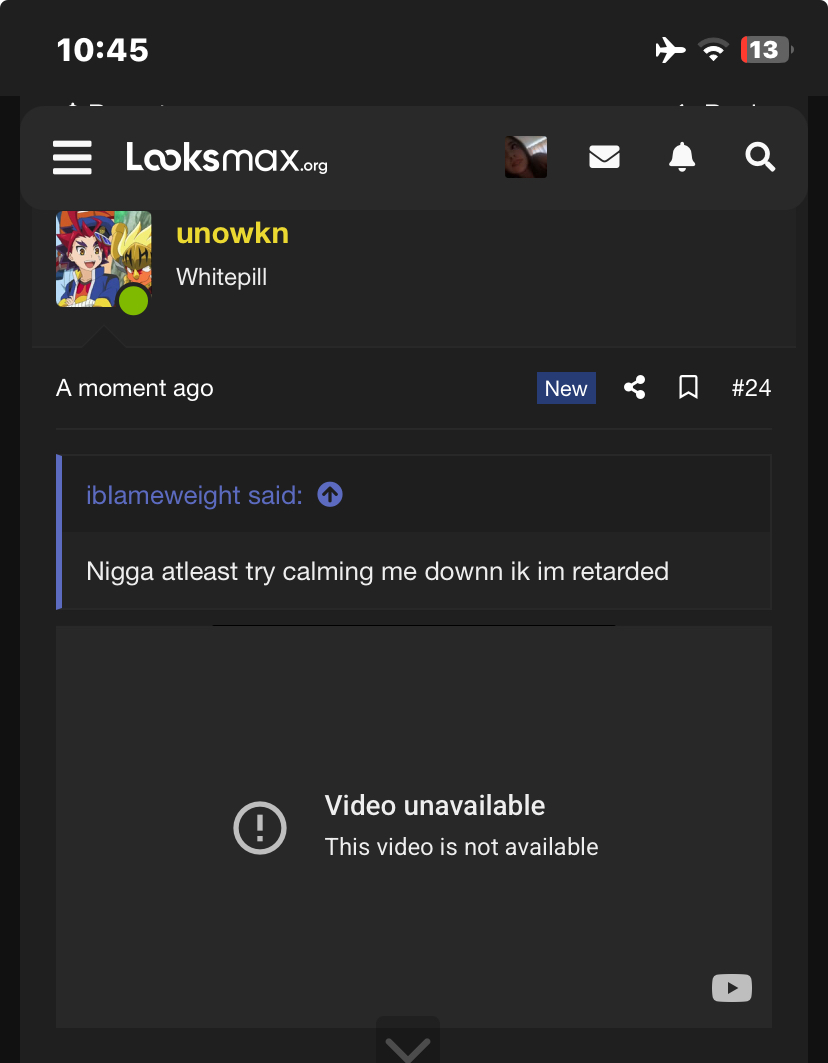This screenshot has width=828, height=1063.
Task: Open unowkn's user profile name
Action: [x=232, y=234]
